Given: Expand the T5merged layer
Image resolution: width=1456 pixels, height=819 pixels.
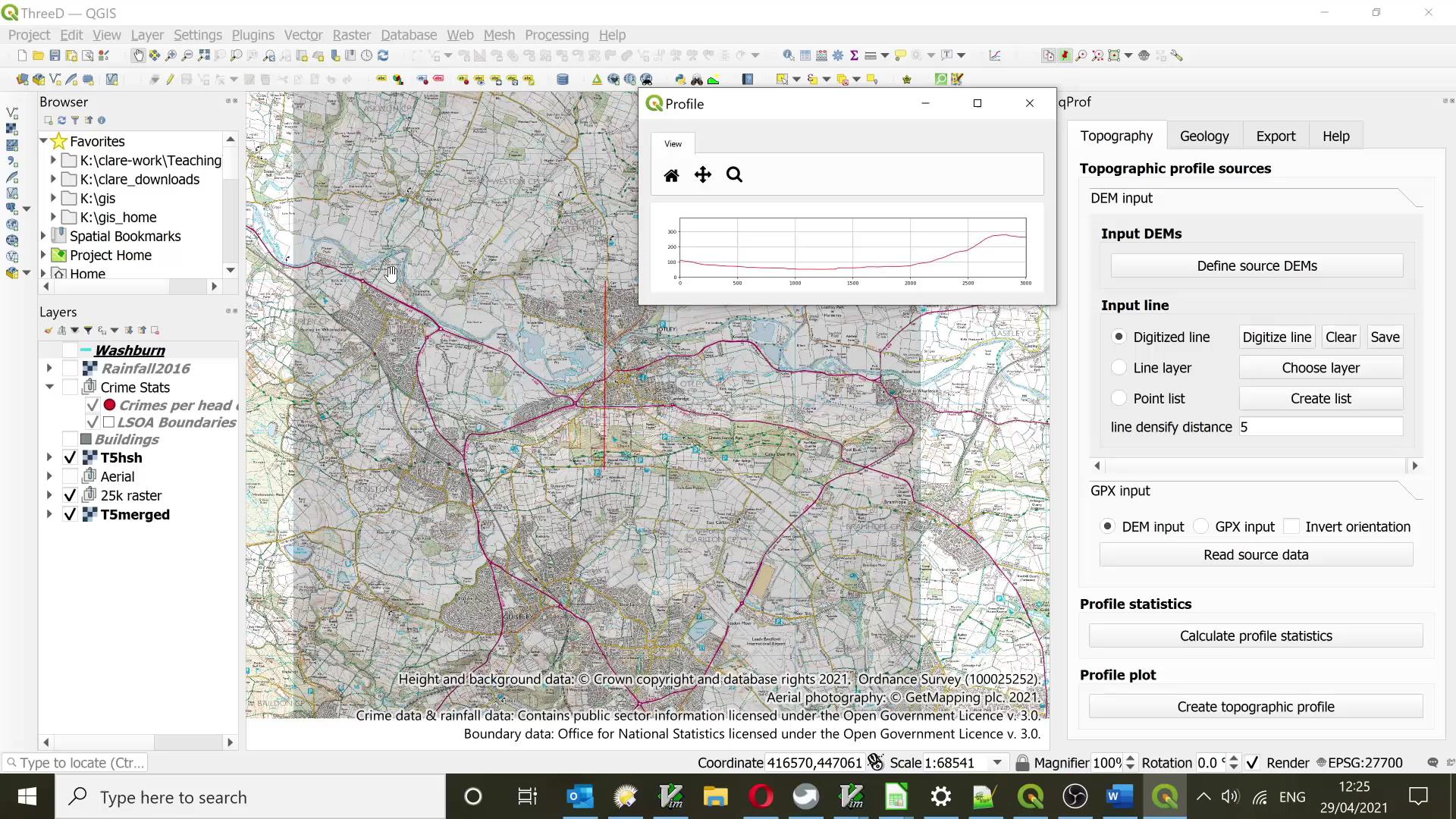Looking at the screenshot, I should point(49,514).
